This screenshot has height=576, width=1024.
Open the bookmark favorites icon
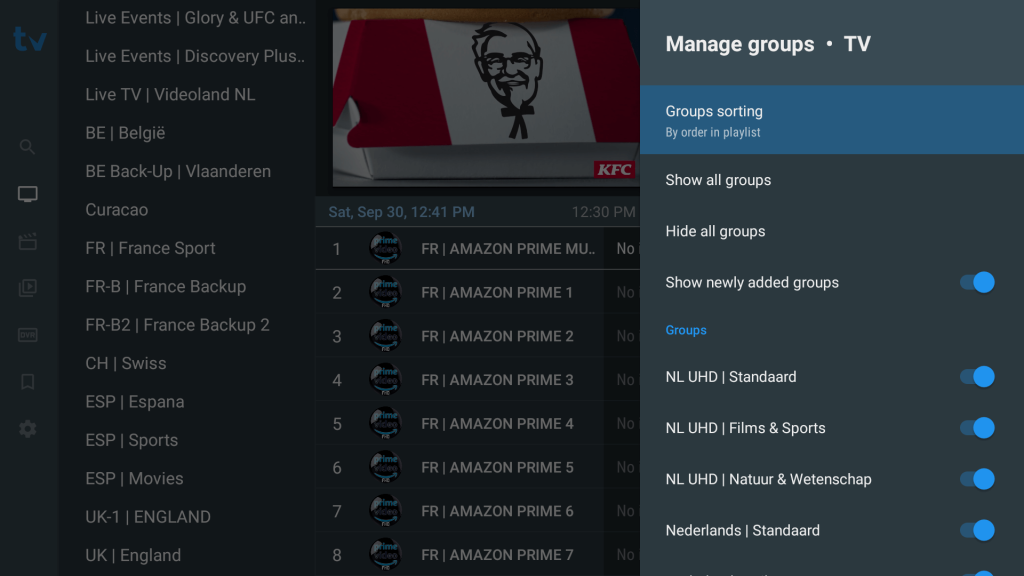[28, 382]
